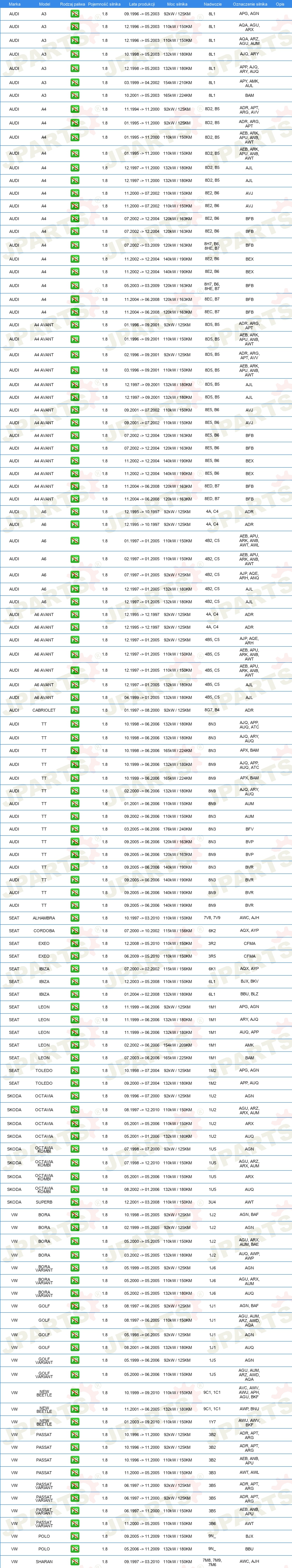The image size is (292, 1568).
Task: Select production years '12.2008 -> 05.2010'
Action: click(142, 943)
